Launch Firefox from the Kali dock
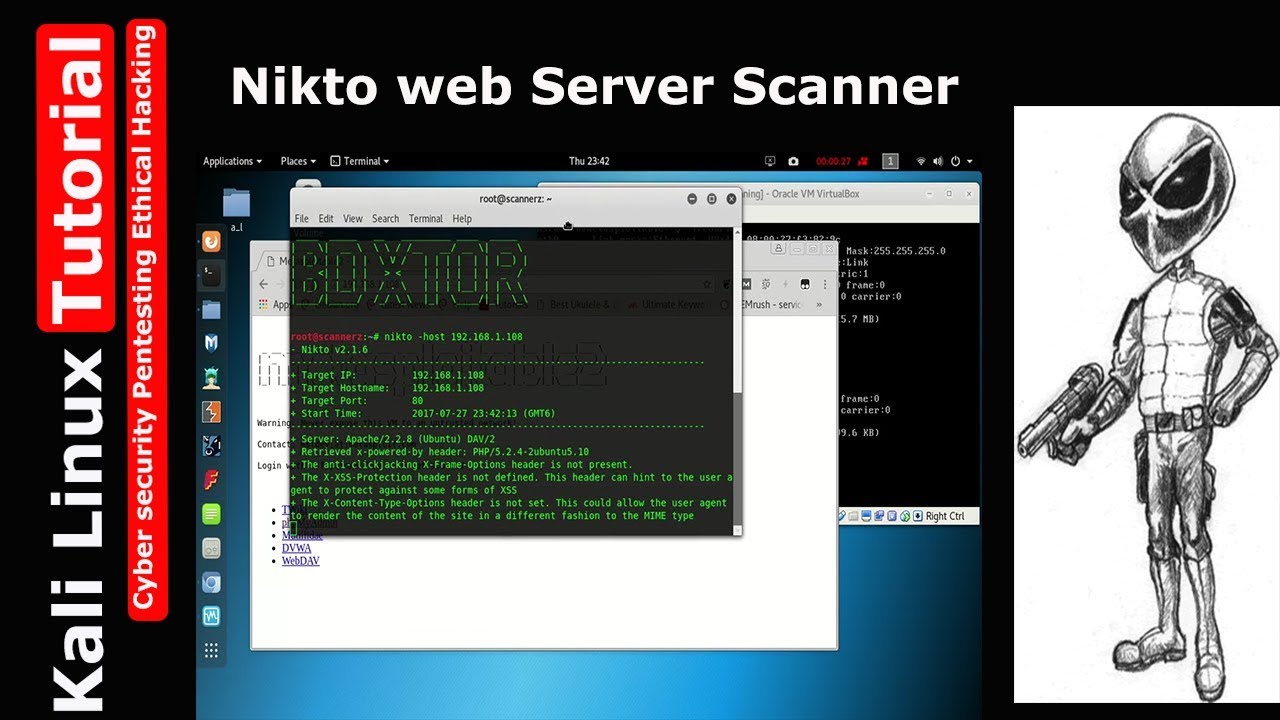1280x720 pixels. (x=211, y=241)
